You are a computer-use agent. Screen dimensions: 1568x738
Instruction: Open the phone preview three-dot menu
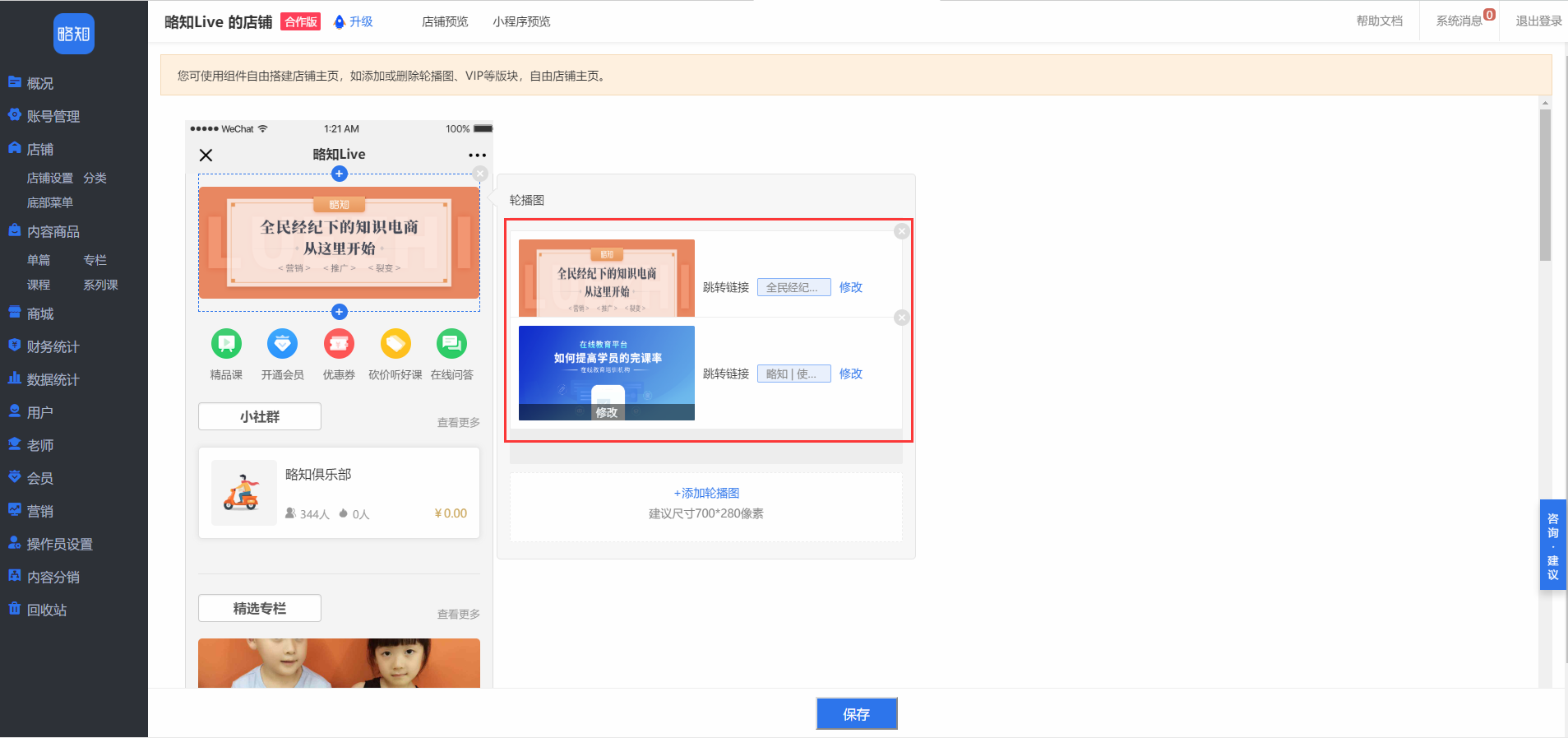(x=477, y=155)
